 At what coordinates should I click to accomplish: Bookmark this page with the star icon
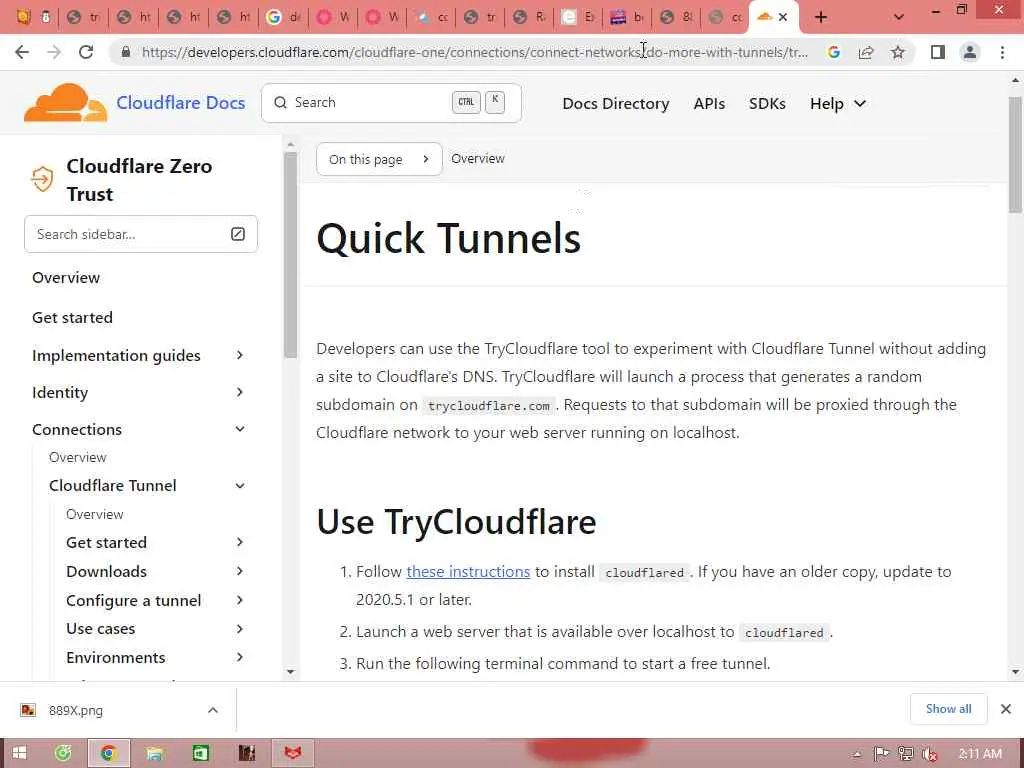click(x=898, y=52)
